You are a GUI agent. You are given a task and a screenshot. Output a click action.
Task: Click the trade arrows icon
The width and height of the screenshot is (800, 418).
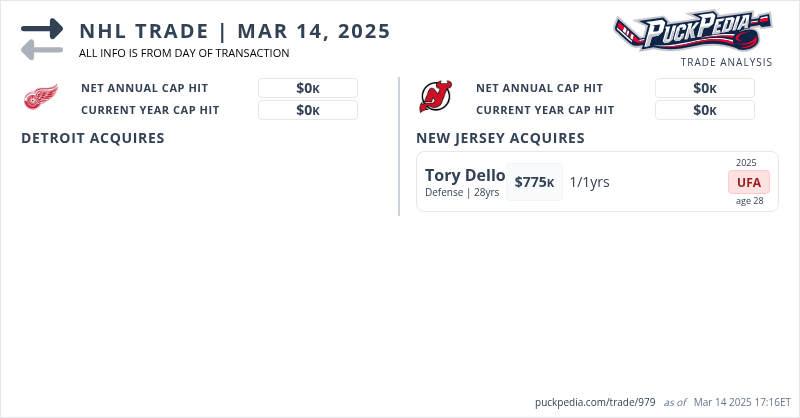(41, 38)
